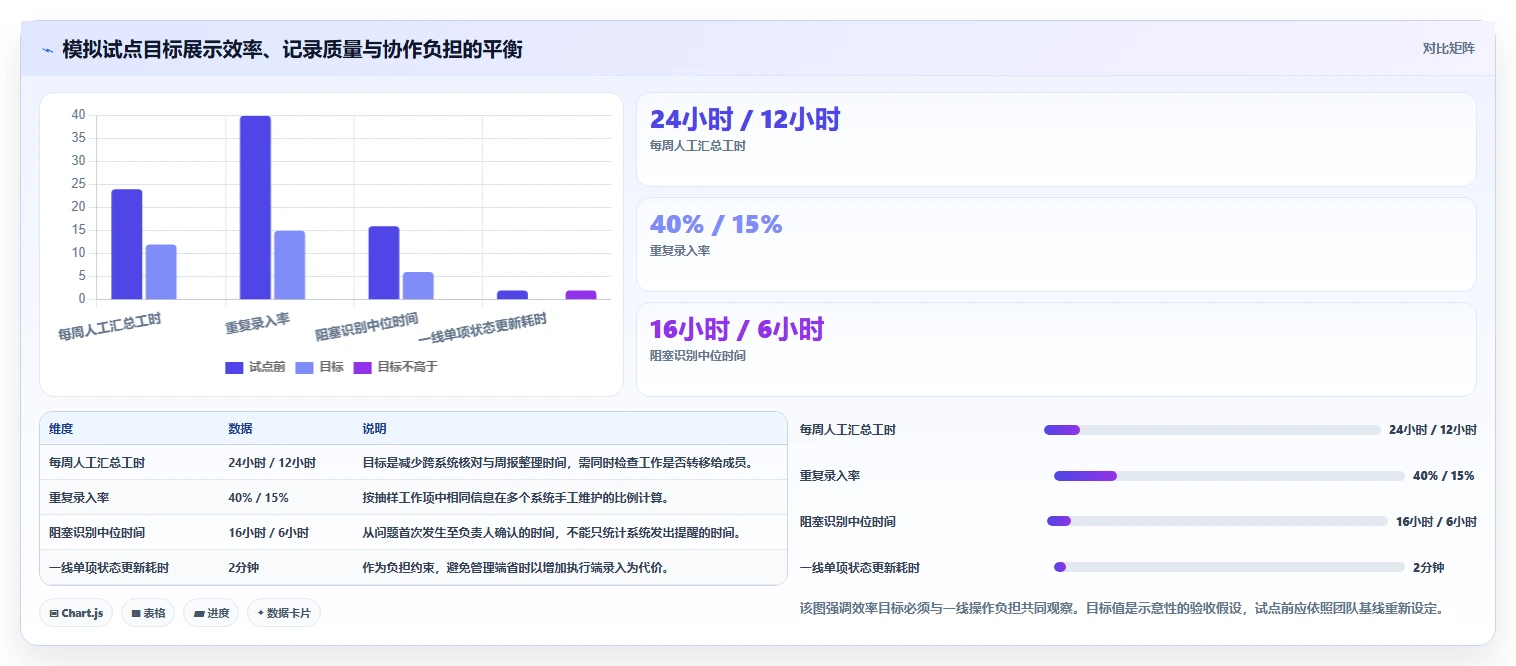Image resolution: width=1516 pixels, height=666 pixels.
Task: Click the lightning icon beside the page title
Action: point(47,50)
